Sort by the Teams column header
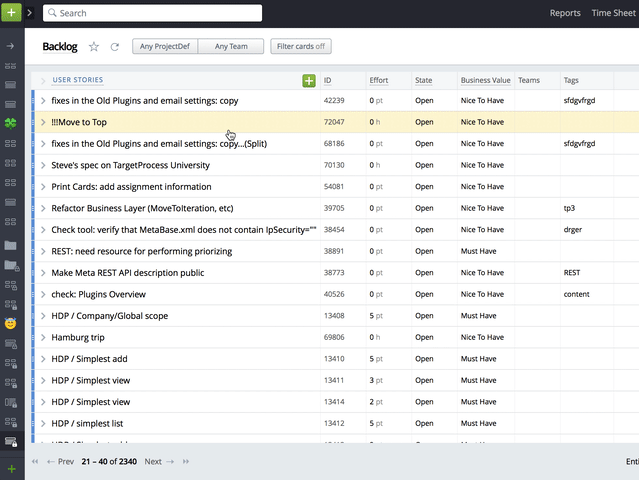Screen dimensions: 639x480 [x=529, y=80]
